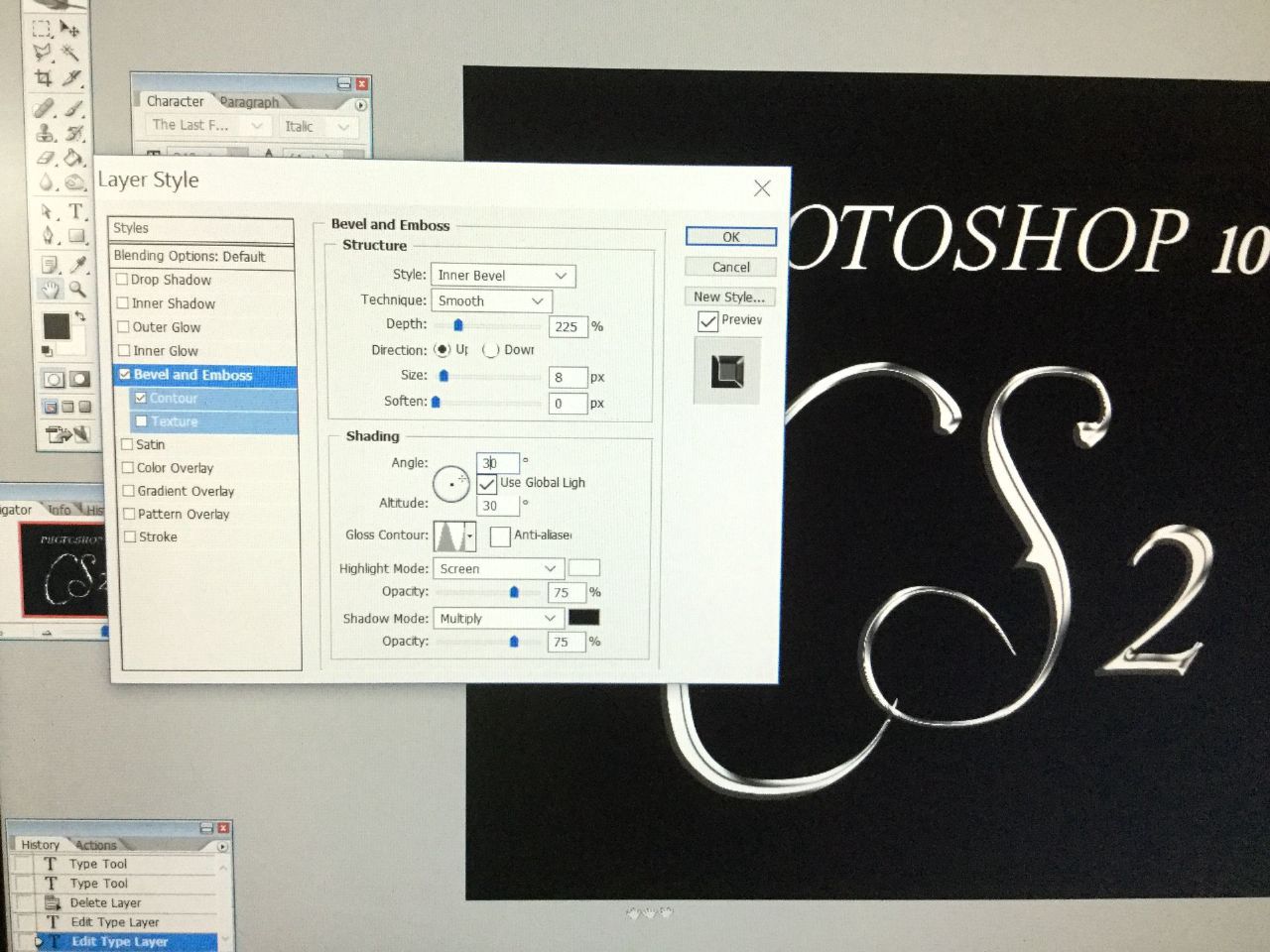Uncheck the Contour checkbox
Screen dimensions: 1270x952
pos(141,398)
